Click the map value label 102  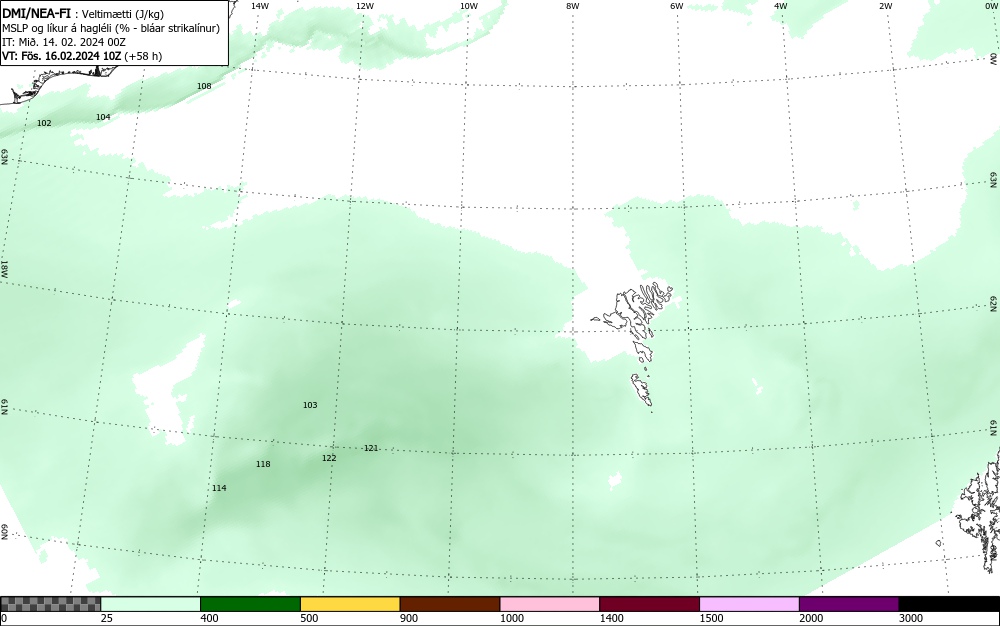[x=44, y=123]
